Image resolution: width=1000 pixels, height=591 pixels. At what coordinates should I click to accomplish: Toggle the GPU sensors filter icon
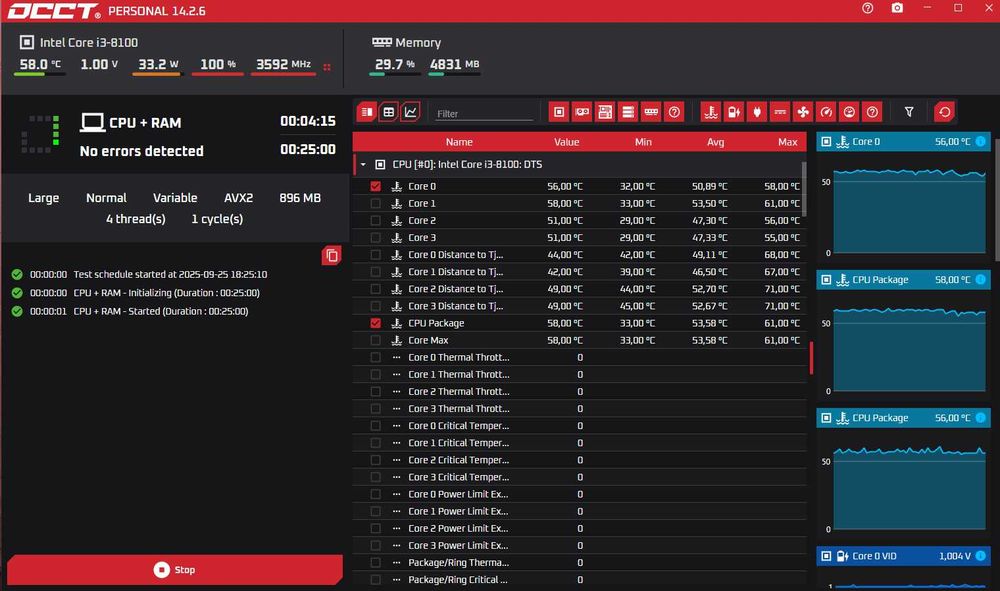[582, 112]
